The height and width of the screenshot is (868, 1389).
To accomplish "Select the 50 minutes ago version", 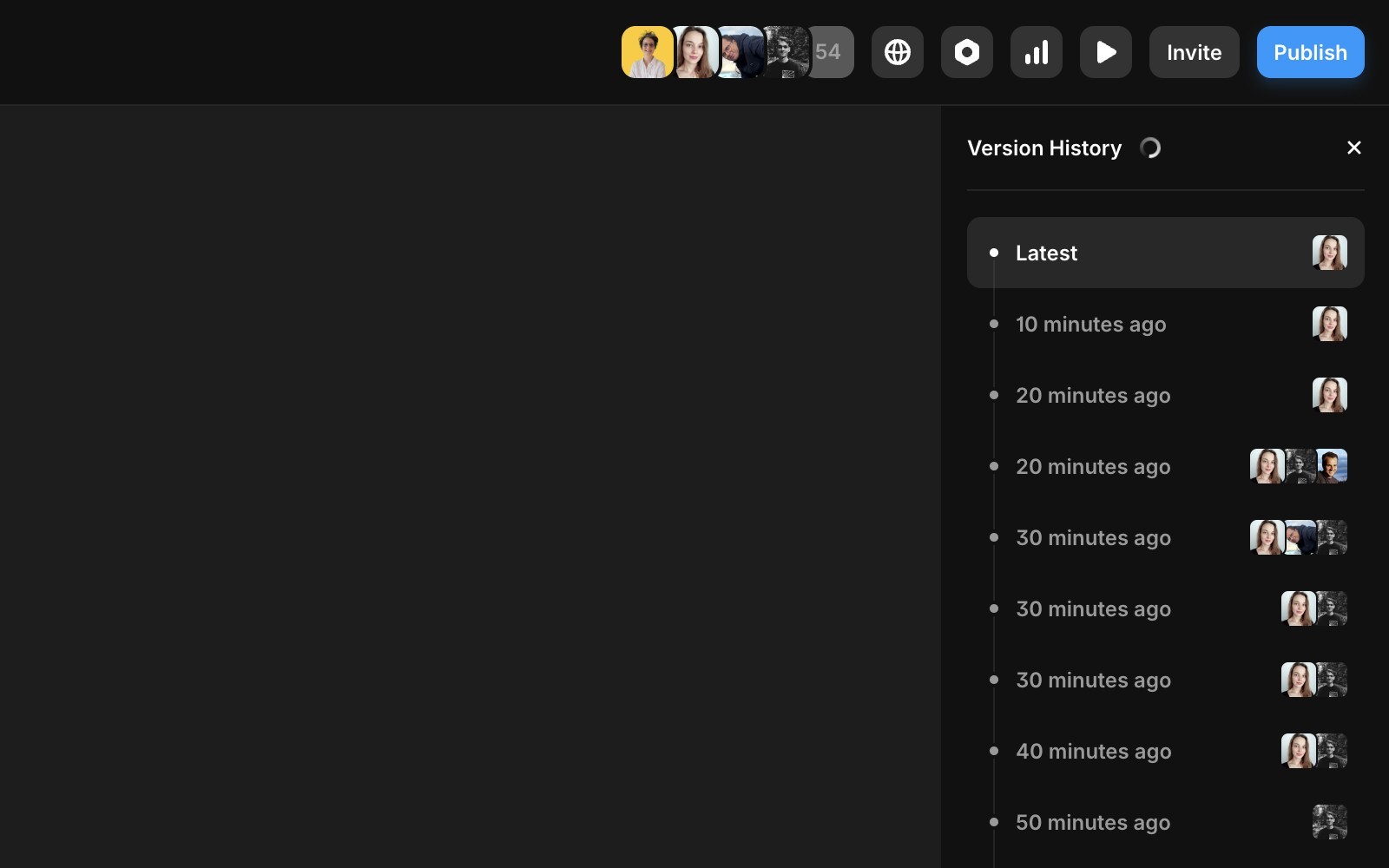I will [x=1165, y=822].
